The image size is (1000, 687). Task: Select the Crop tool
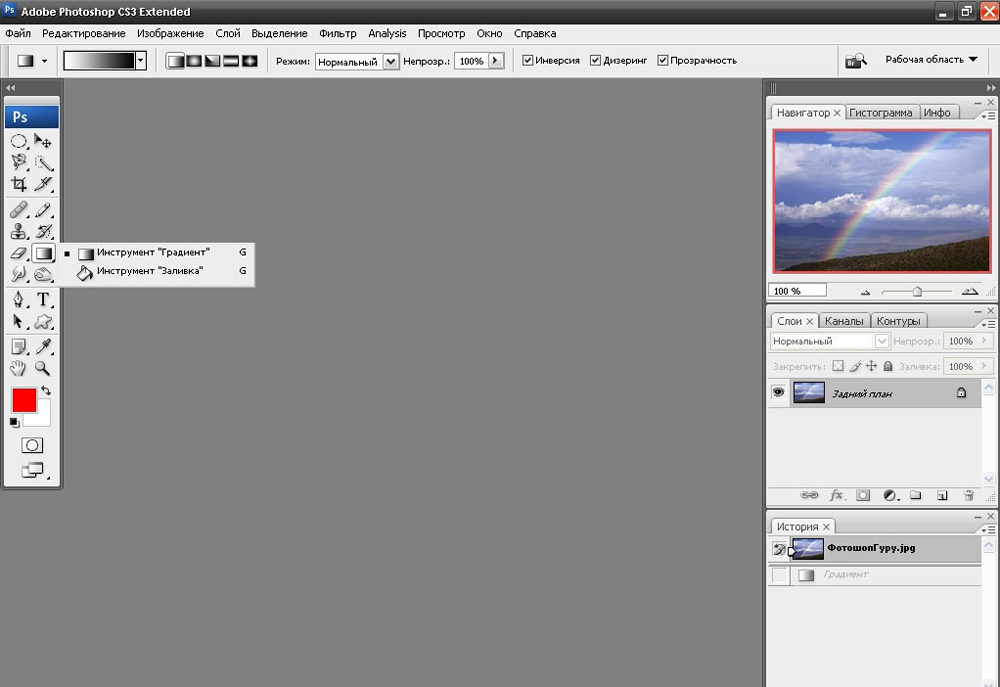[x=18, y=184]
